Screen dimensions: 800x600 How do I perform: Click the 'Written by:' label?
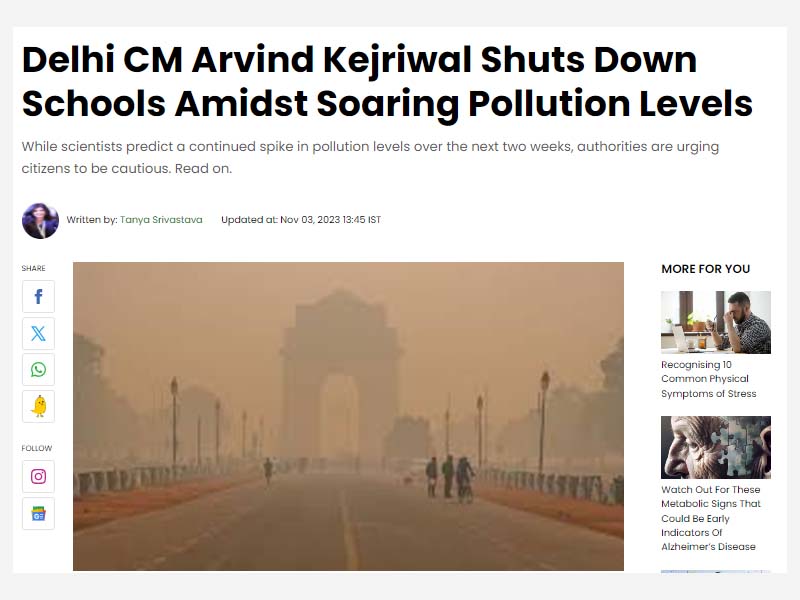(92, 220)
